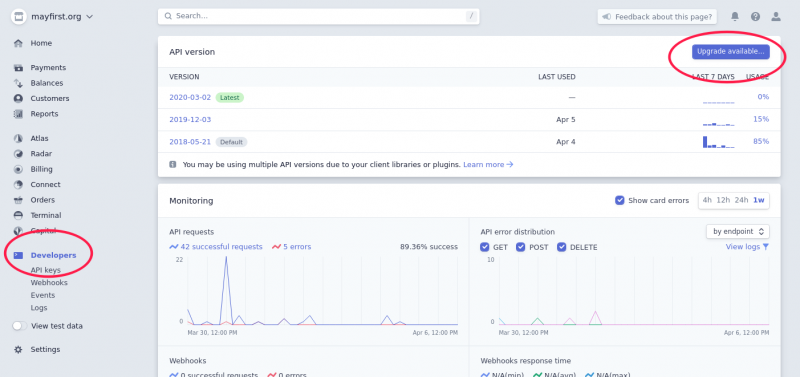This screenshot has width=800, height=377.
Task: Focus the Search input field
Action: pyautogui.click(x=318, y=16)
